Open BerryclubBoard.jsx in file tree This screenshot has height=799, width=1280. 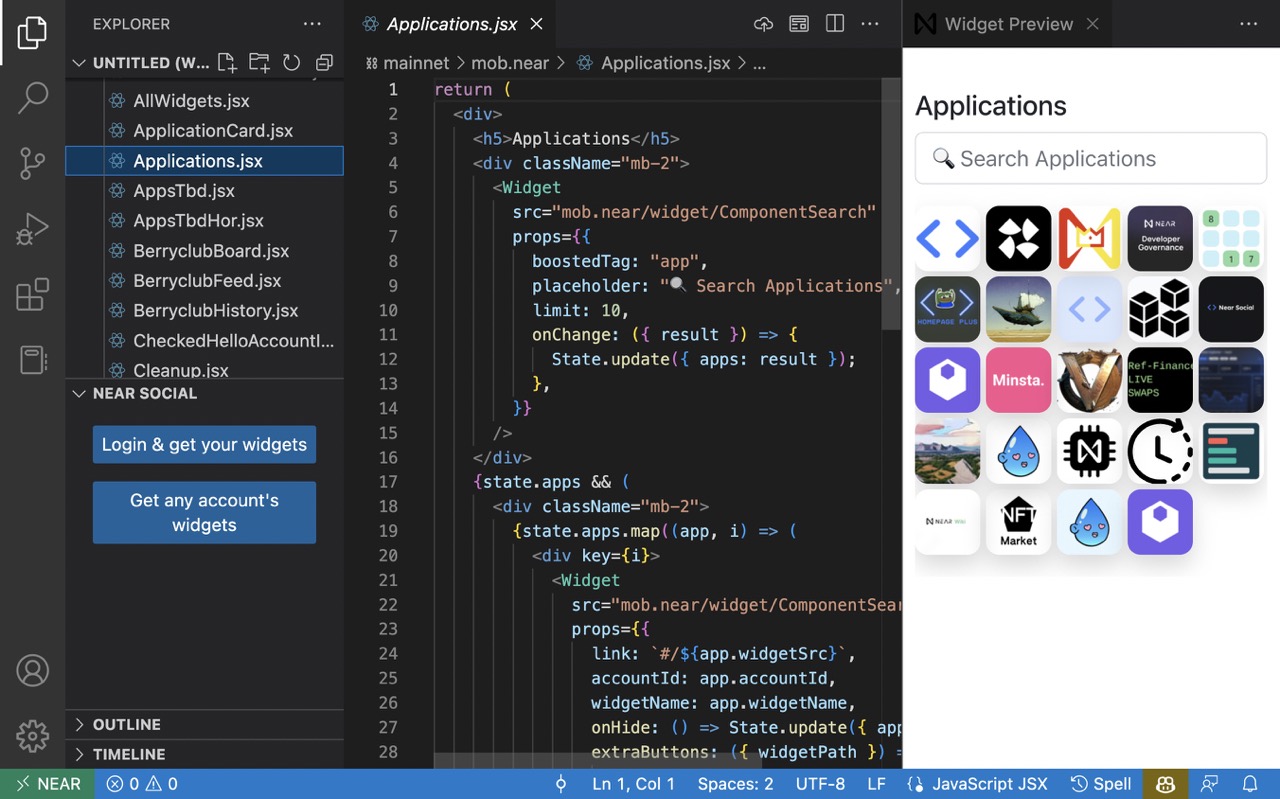tap(205, 251)
